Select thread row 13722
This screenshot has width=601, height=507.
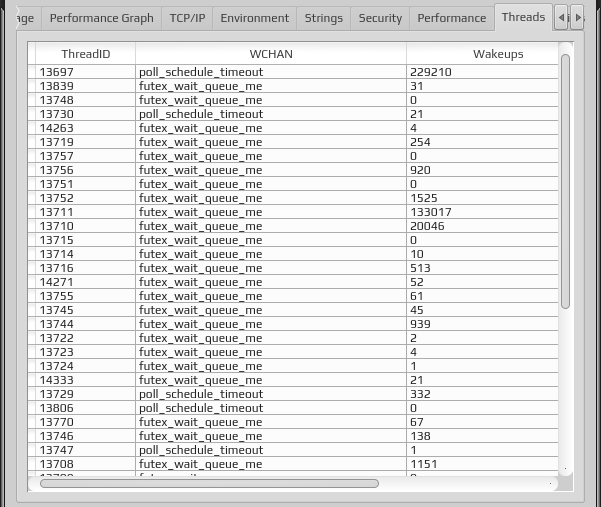[x=293, y=338]
